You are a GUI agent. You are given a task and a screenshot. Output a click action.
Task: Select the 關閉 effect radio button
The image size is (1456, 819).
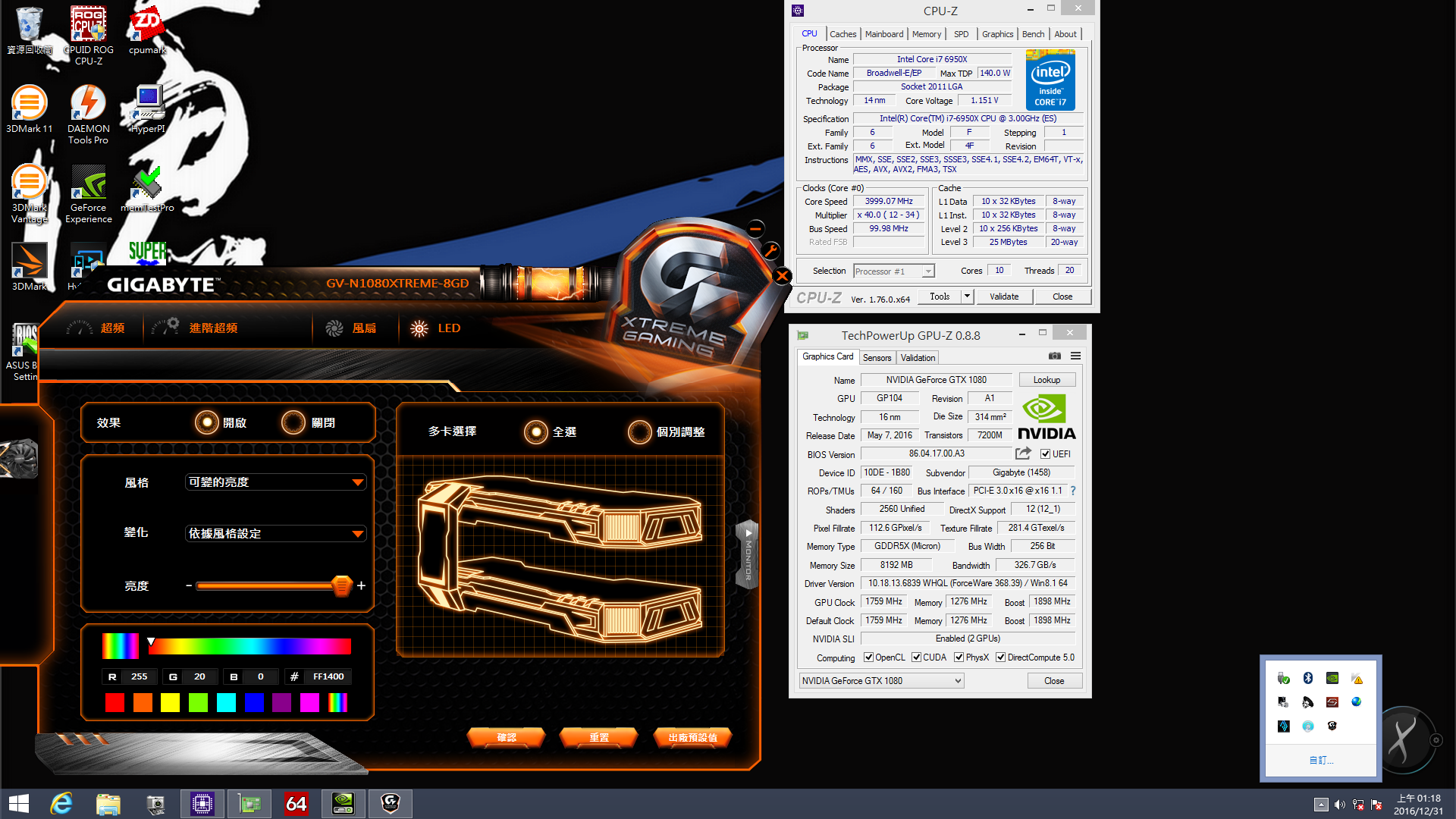pyautogui.click(x=293, y=422)
